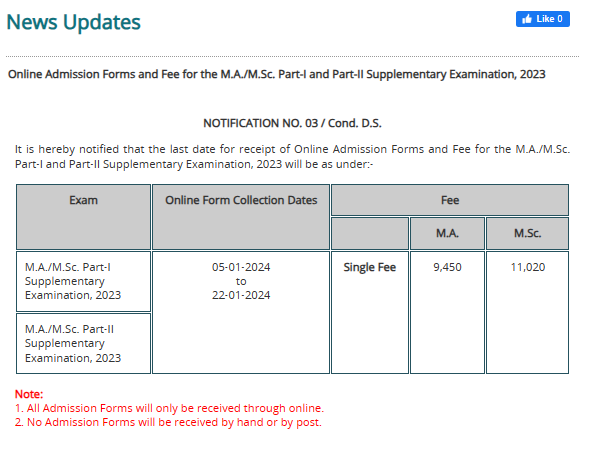591x452 pixels.
Task: Click the Part-II Supplementary Examination cell
Action: [x=83, y=343]
